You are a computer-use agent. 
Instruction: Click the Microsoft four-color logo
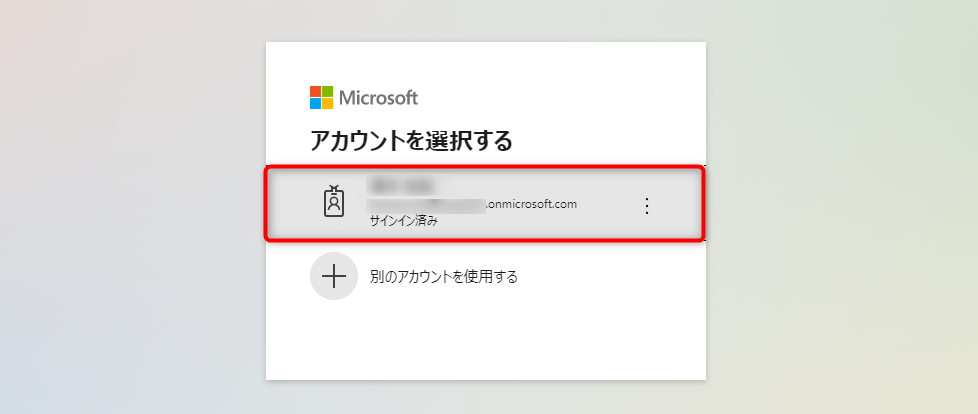tap(321, 98)
